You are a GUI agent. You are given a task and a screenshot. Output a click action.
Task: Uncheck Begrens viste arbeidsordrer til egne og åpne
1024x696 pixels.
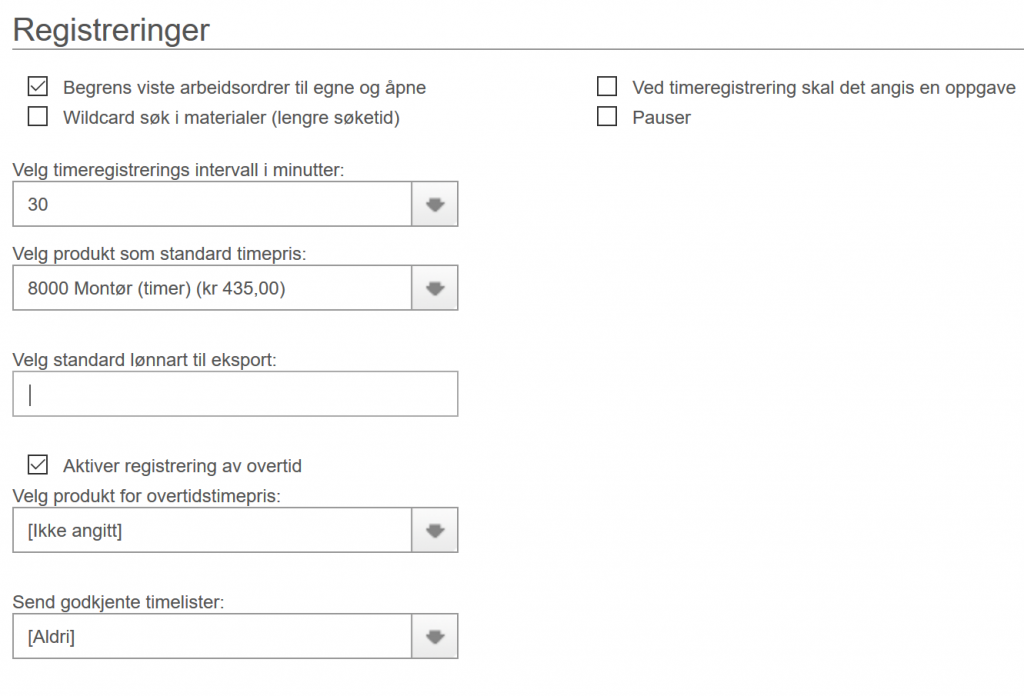coord(38,87)
